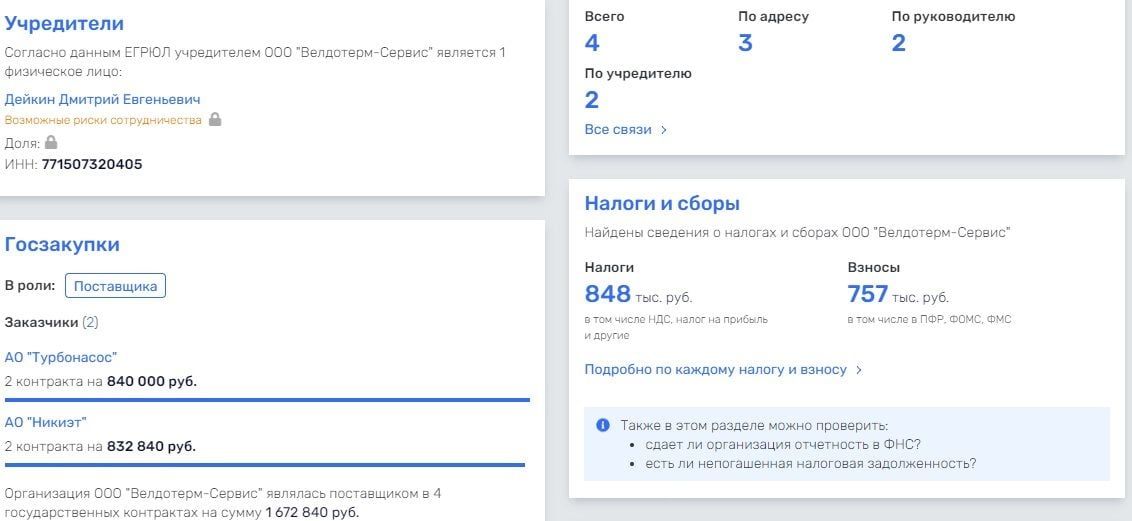Open Подробно по каждому налогу и взносу
1132x521 pixels.
click(x=715, y=369)
